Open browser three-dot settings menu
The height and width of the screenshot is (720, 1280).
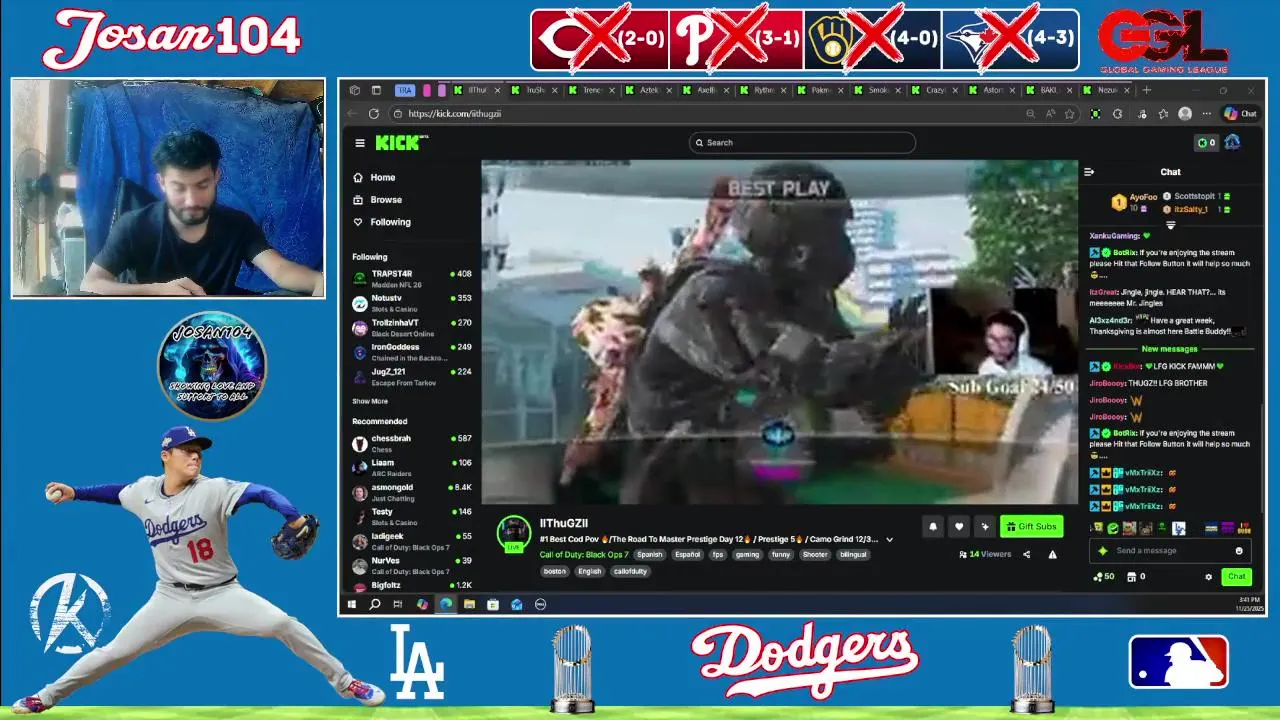tap(1206, 114)
